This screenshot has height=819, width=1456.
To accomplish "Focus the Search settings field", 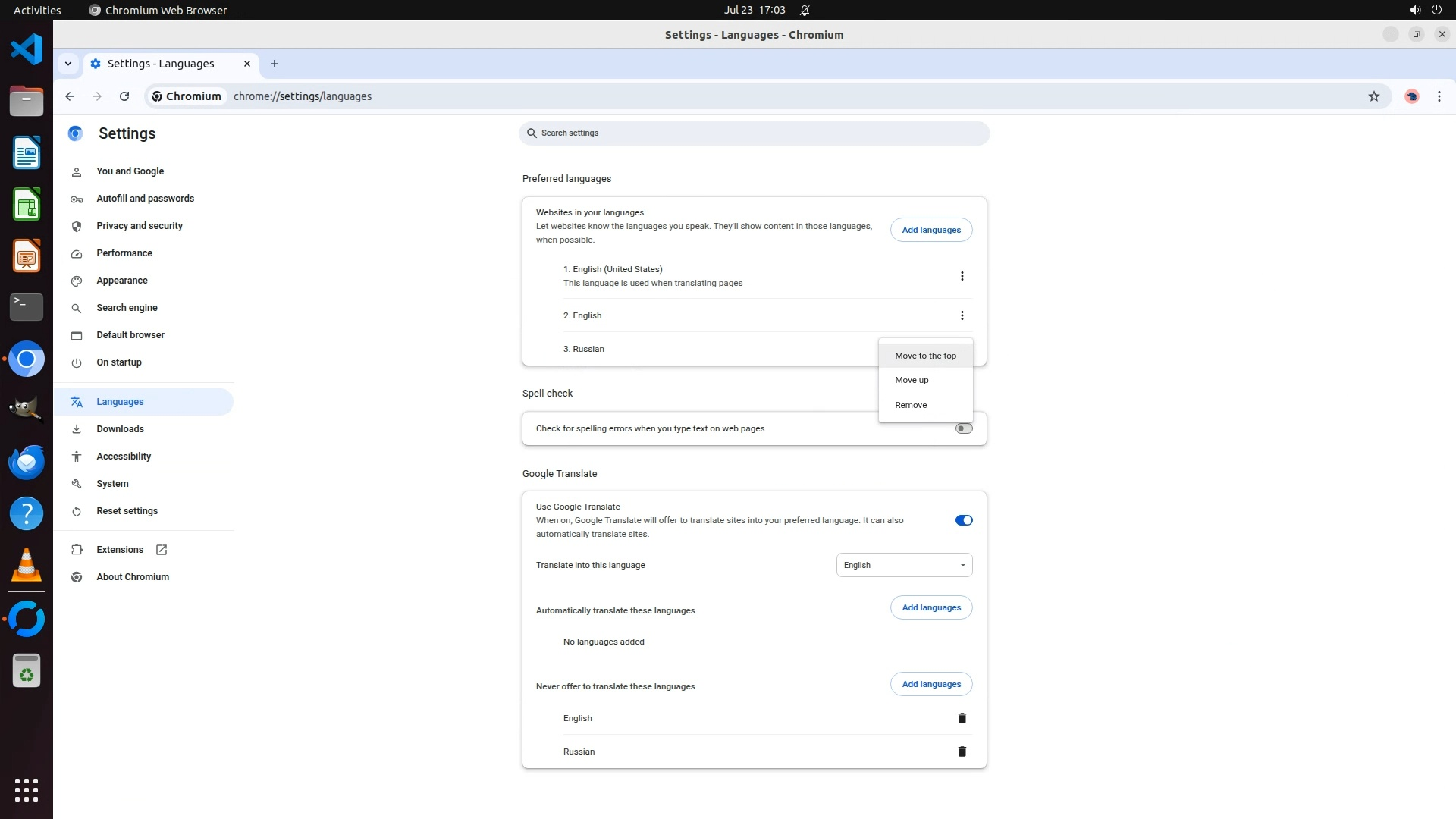I will coord(755,133).
